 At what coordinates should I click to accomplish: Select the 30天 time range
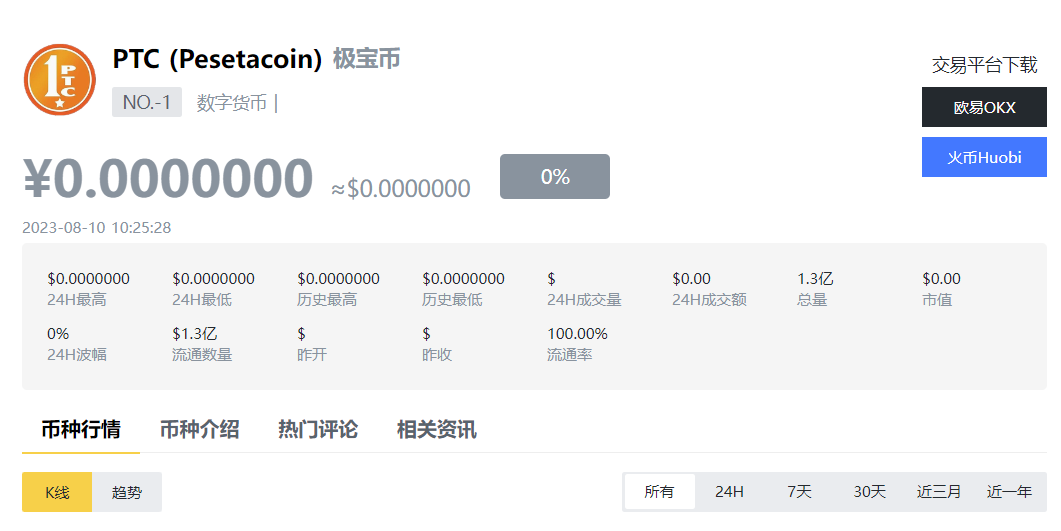870,492
